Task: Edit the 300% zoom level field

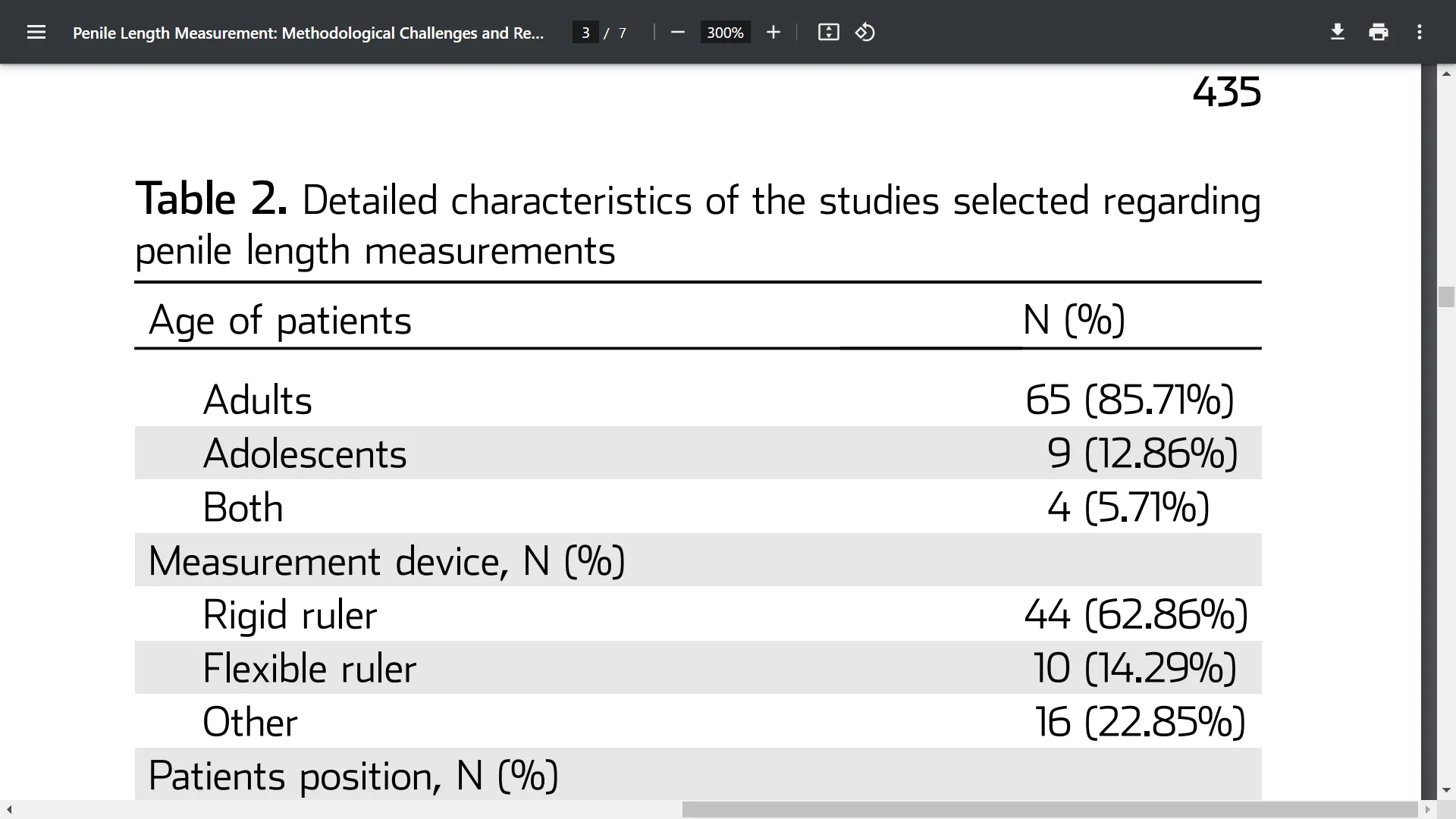Action: (x=725, y=33)
